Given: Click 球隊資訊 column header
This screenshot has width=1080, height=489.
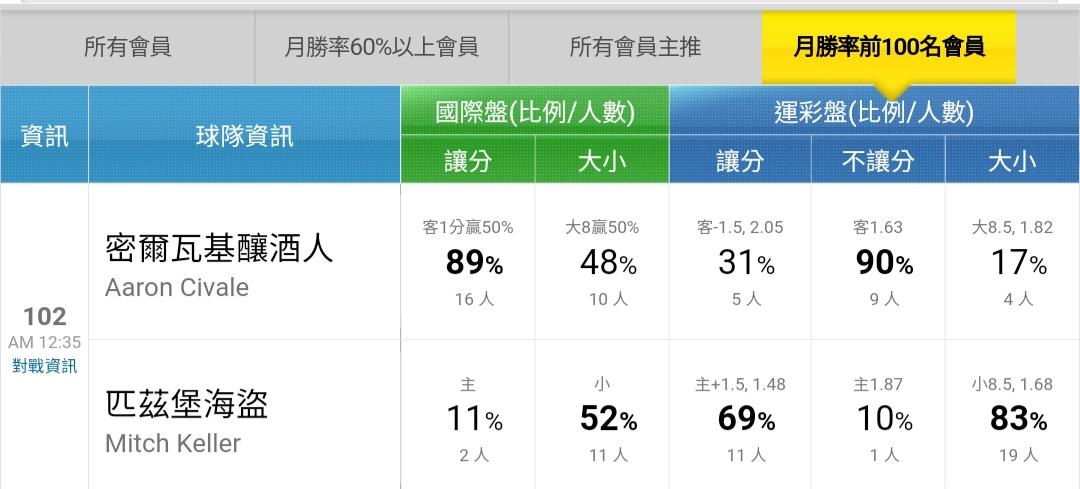Looking at the screenshot, I should 245,135.
